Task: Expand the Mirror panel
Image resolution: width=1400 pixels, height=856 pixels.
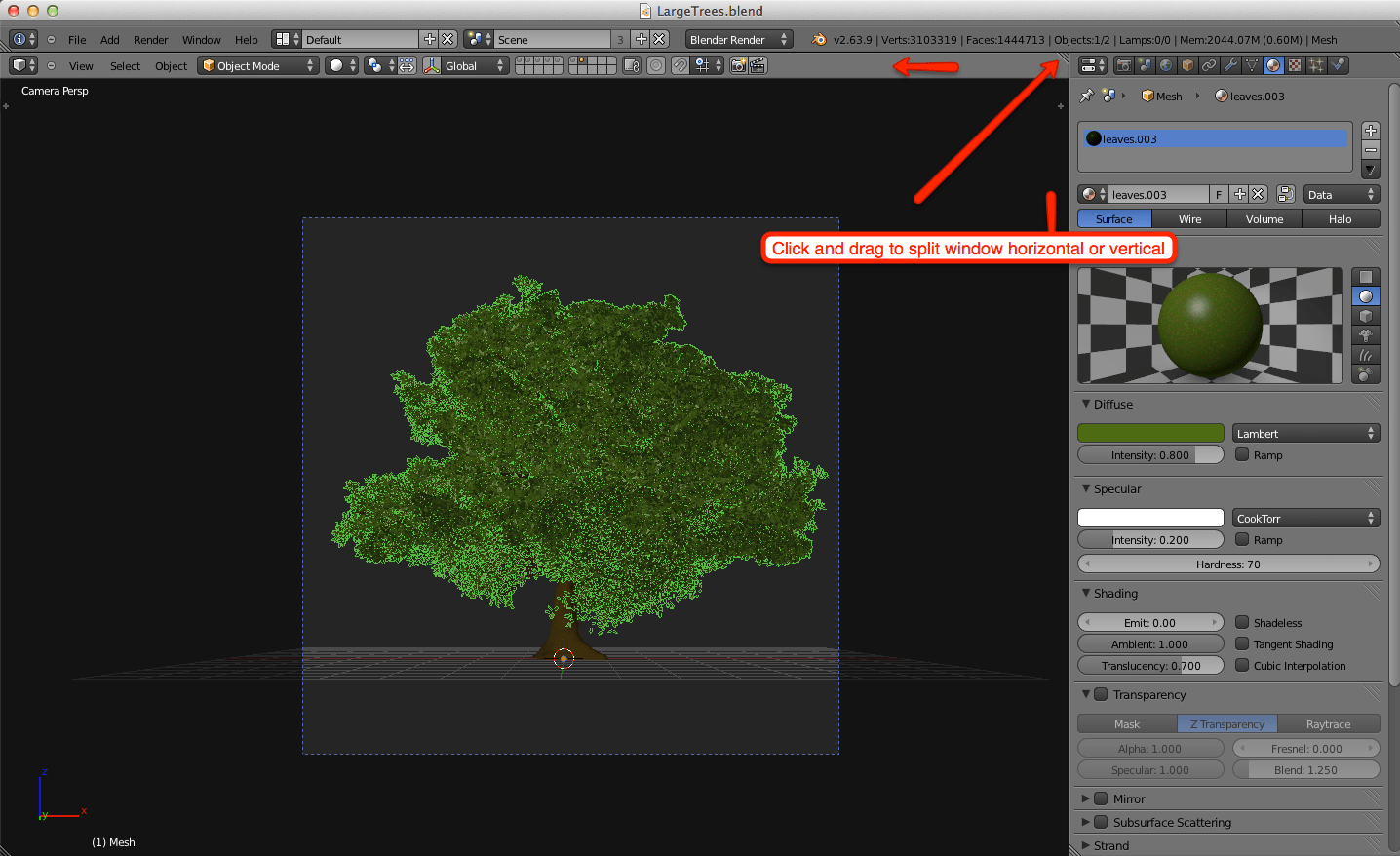Action: click(x=1086, y=798)
